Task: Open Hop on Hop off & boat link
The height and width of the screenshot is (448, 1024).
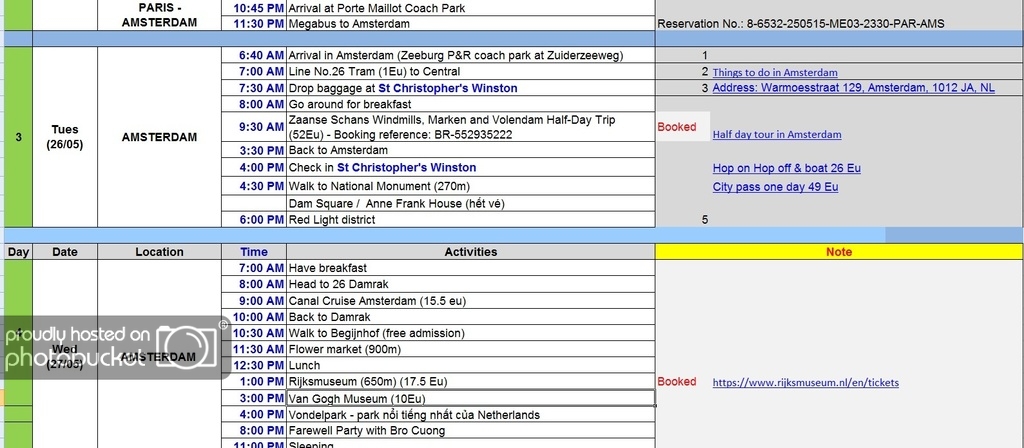Action: pyautogui.click(x=786, y=168)
